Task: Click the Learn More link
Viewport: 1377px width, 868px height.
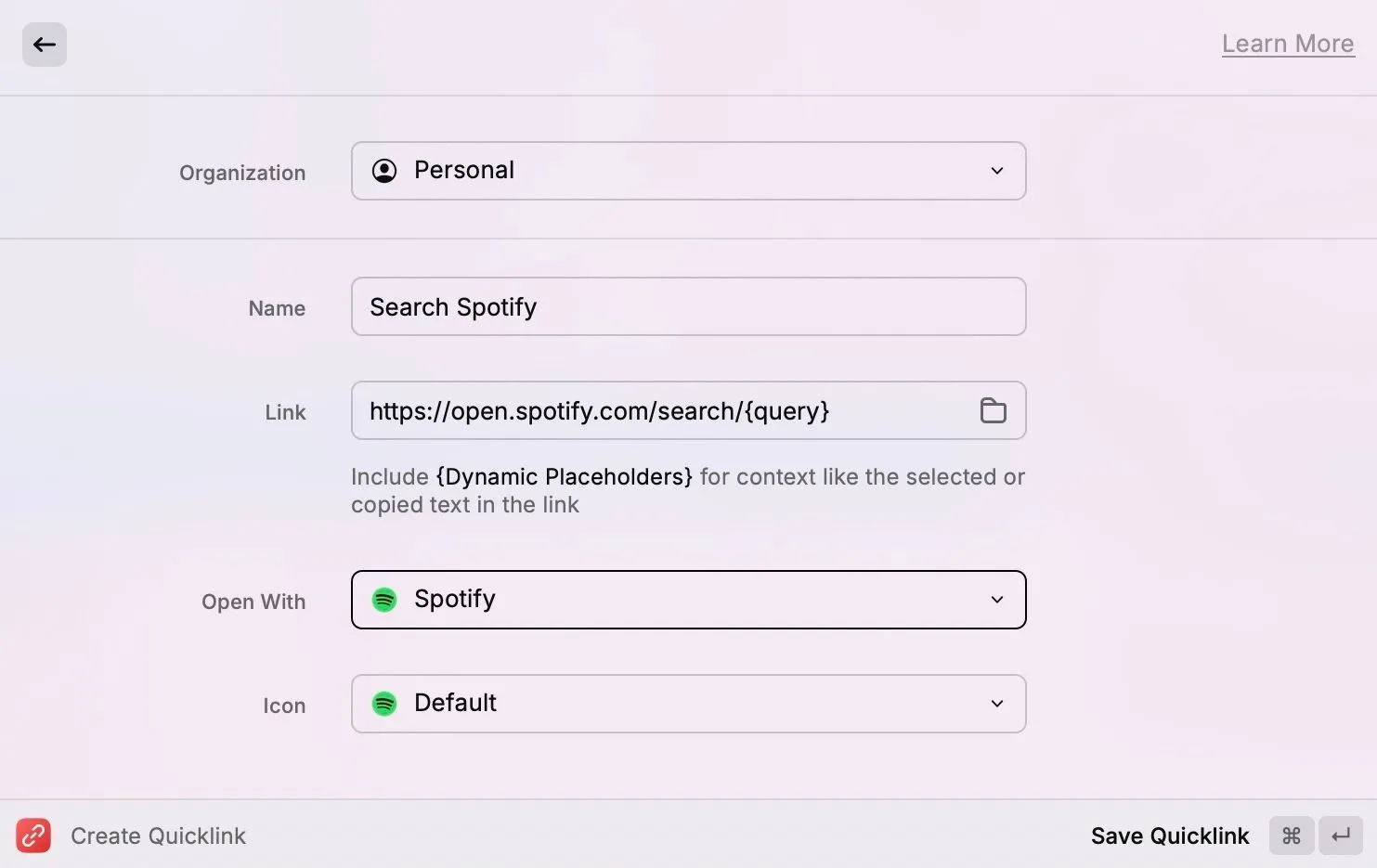Action: pos(1288,43)
